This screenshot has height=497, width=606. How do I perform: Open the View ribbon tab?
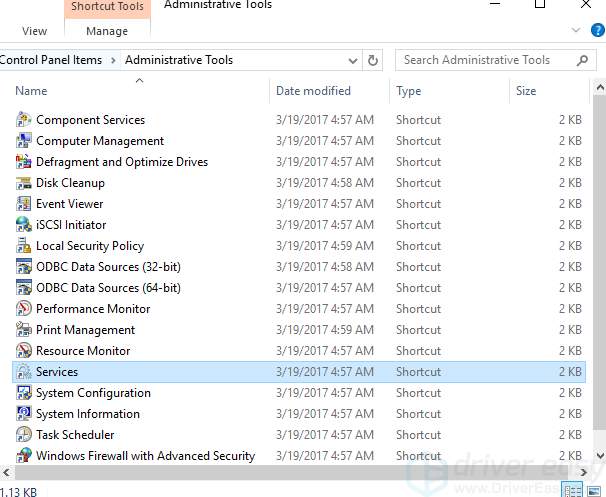tap(34, 31)
